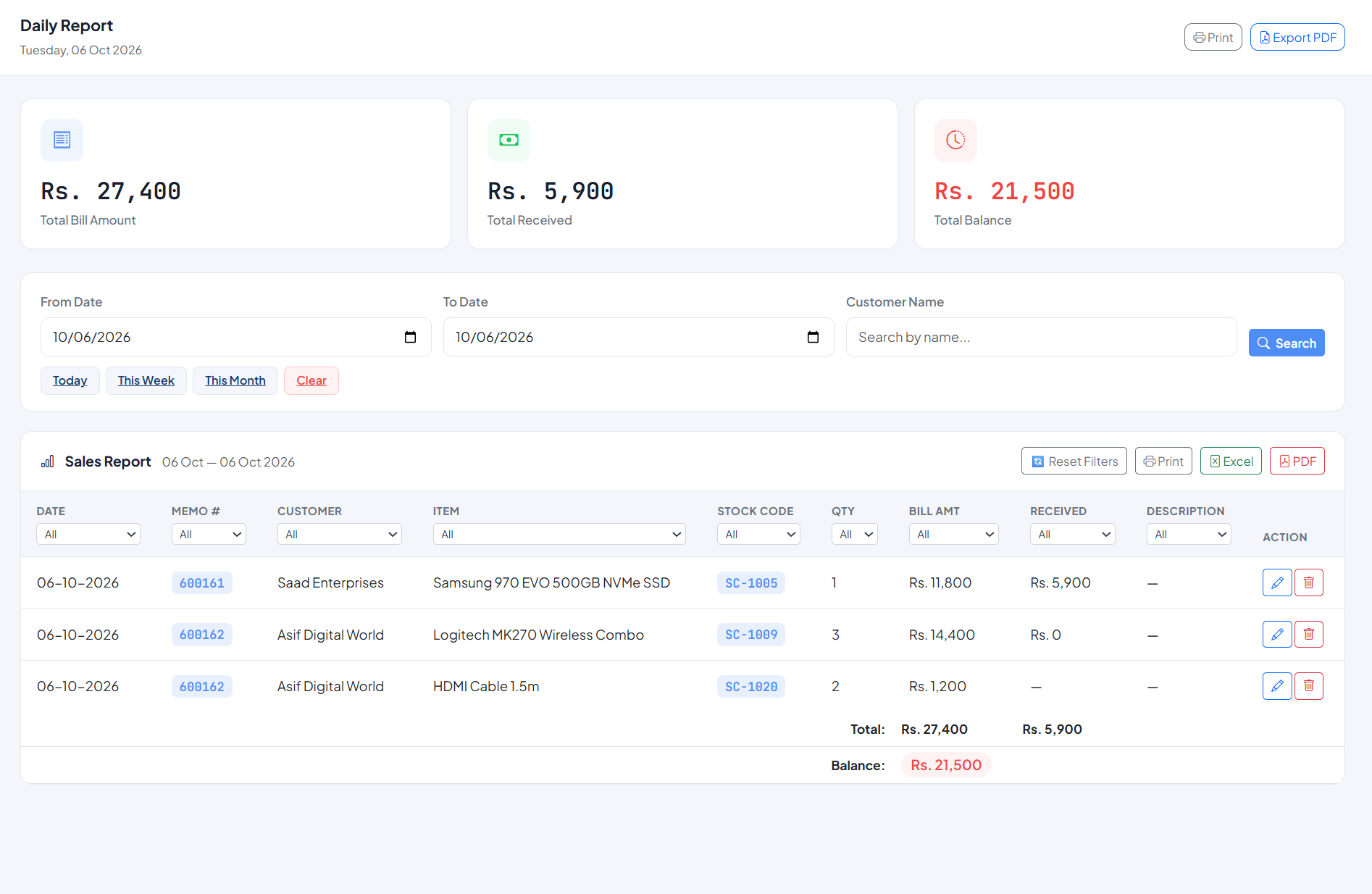
Task: Delete the Logitech MK270 Wireless Combo row
Action: pyautogui.click(x=1309, y=635)
